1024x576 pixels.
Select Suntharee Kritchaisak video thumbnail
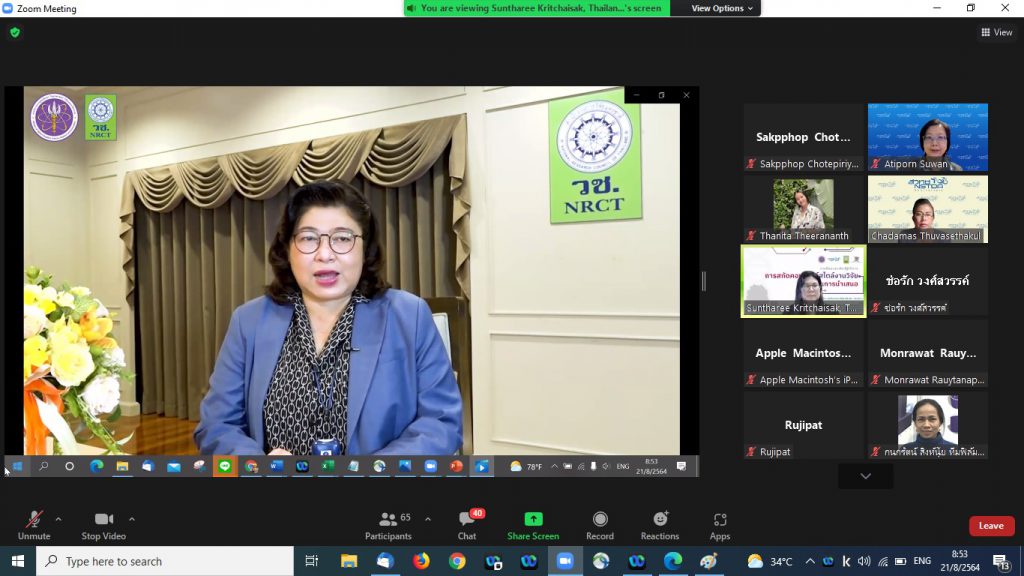[x=804, y=281]
